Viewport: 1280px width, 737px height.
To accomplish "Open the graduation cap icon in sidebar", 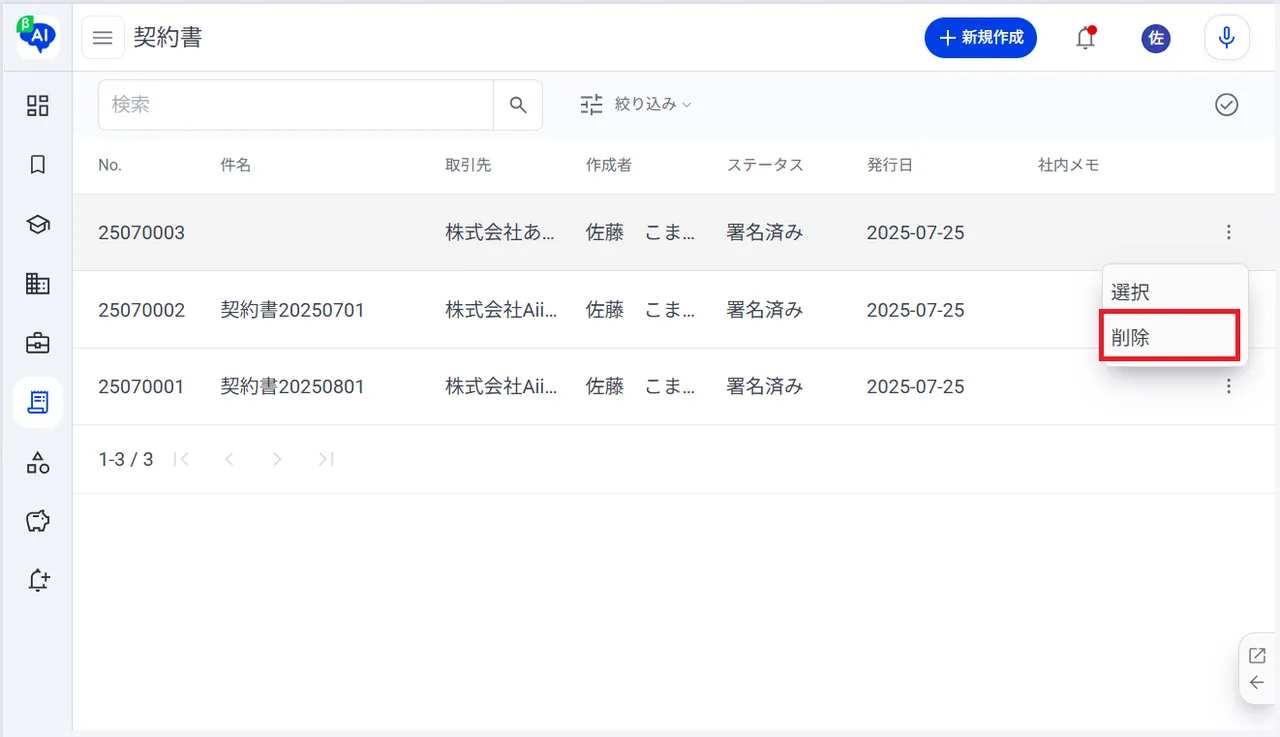I will [38, 224].
